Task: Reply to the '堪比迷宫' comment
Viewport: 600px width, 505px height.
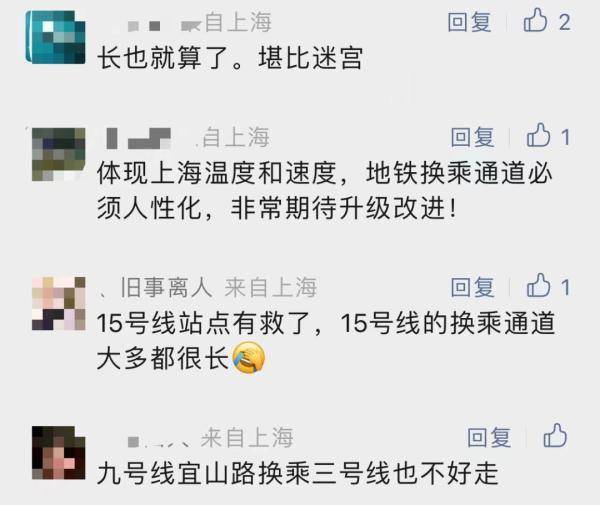Action: click(x=470, y=22)
